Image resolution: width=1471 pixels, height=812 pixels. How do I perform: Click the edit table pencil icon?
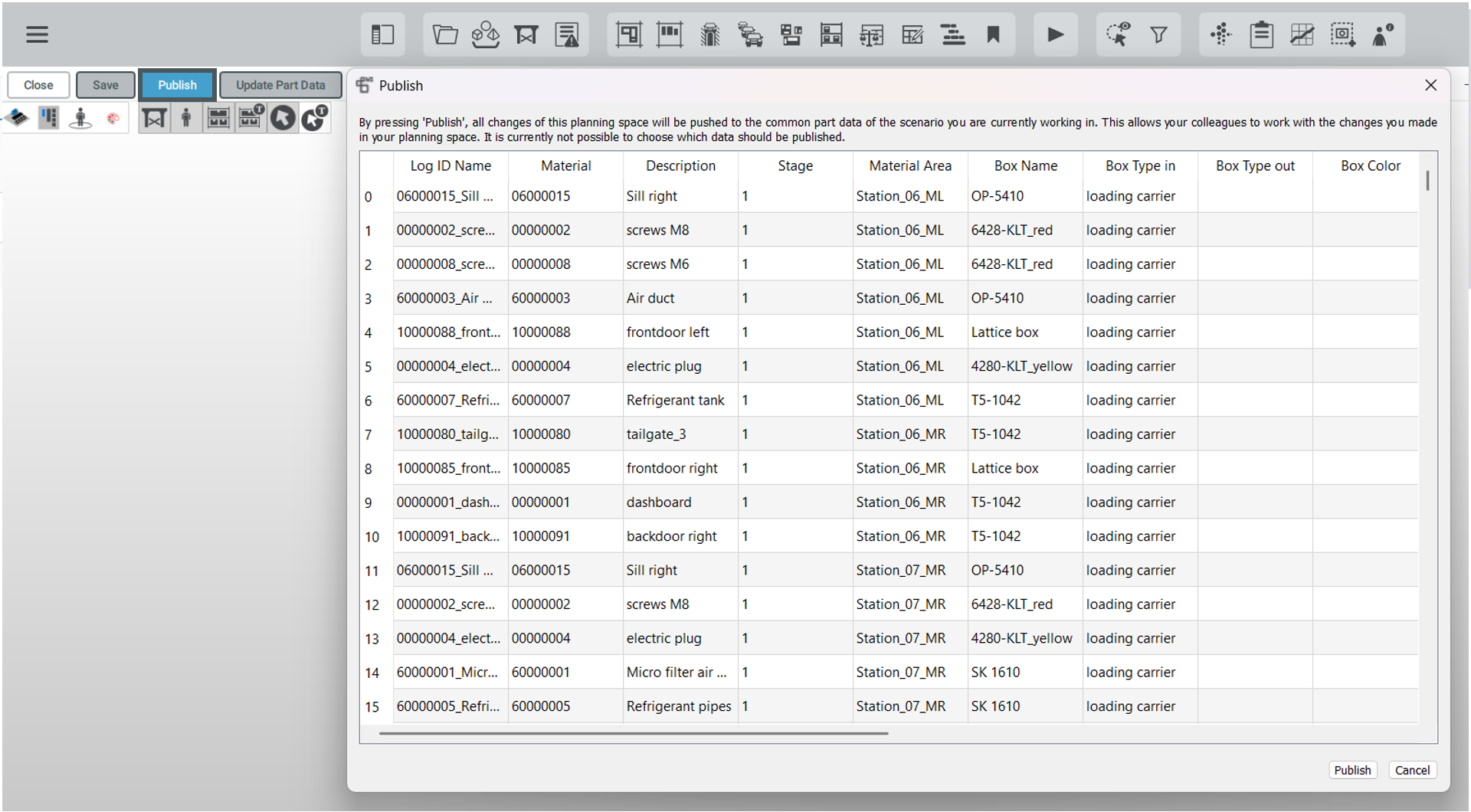click(912, 34)
